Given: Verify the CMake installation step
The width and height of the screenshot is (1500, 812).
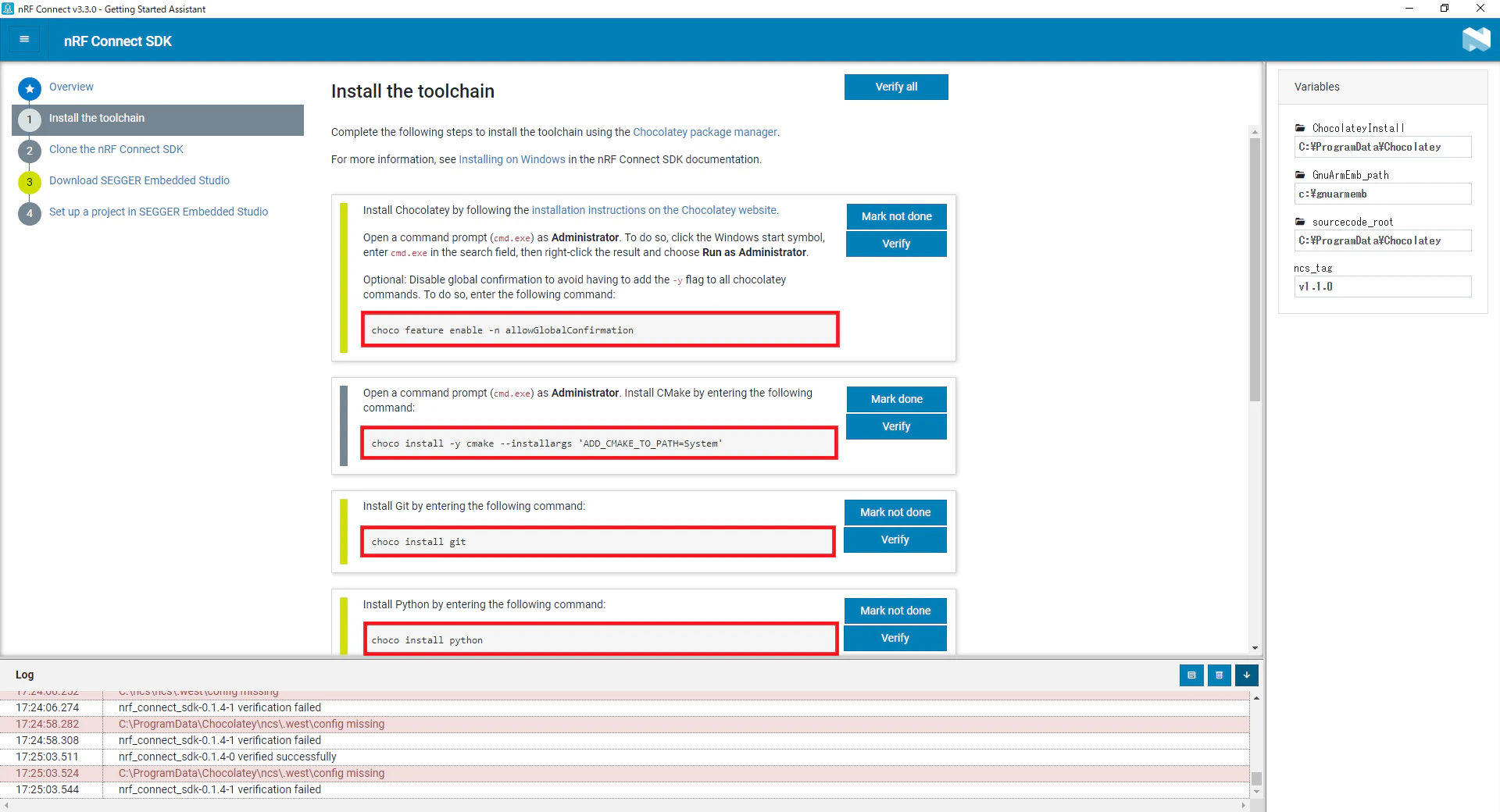Looking at the screenshot, I should [x=896, y=426].
